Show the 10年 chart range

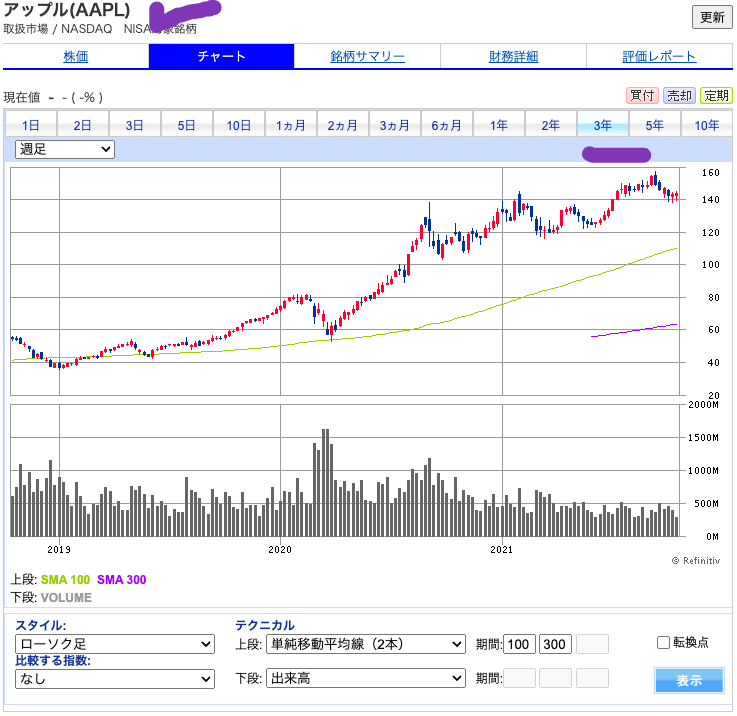coord(706,125)
